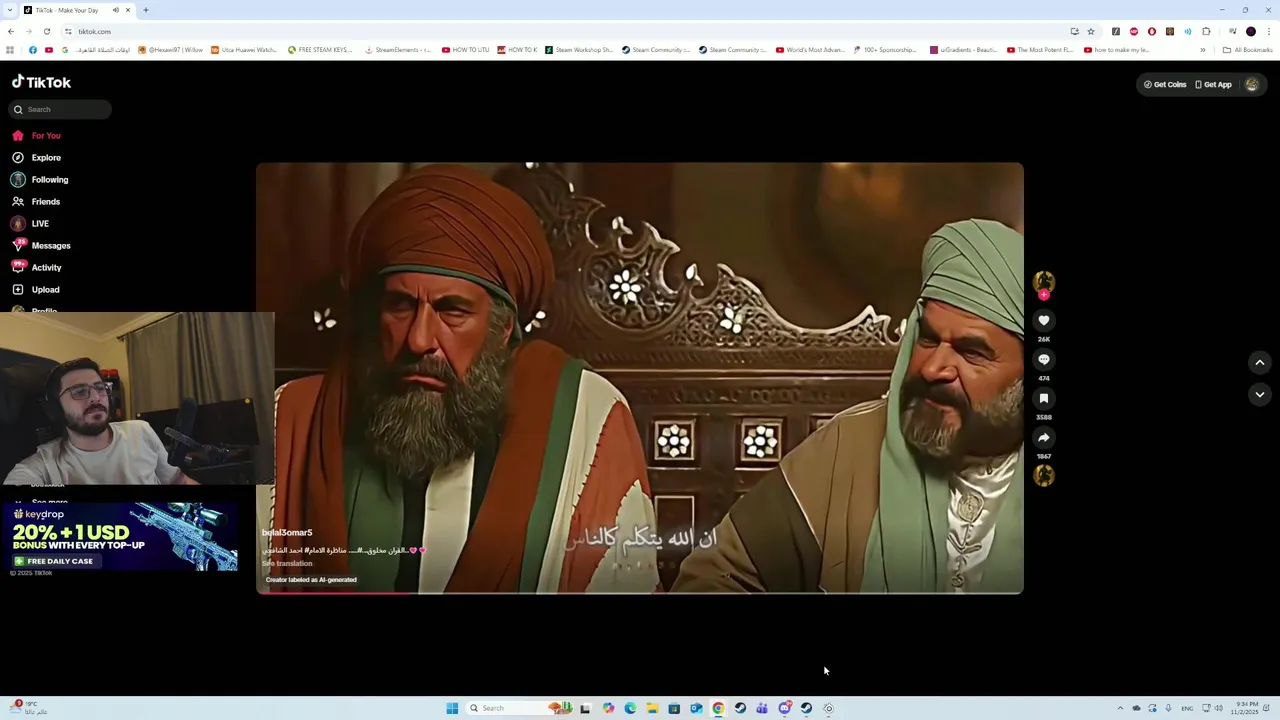Open the tab search dropdown arrow
This screenshot has height=720, width=1280.
pos(10,10)
